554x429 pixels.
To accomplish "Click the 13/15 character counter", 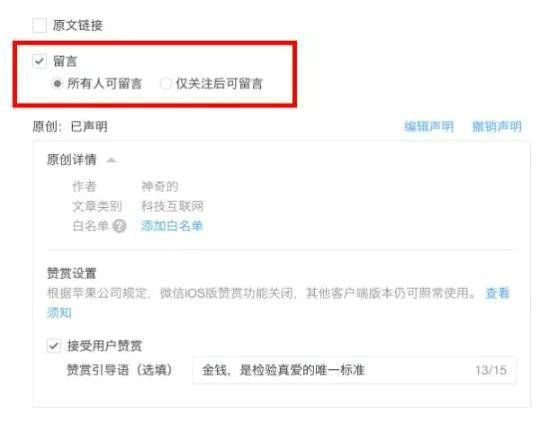I will tap(491, 370).
